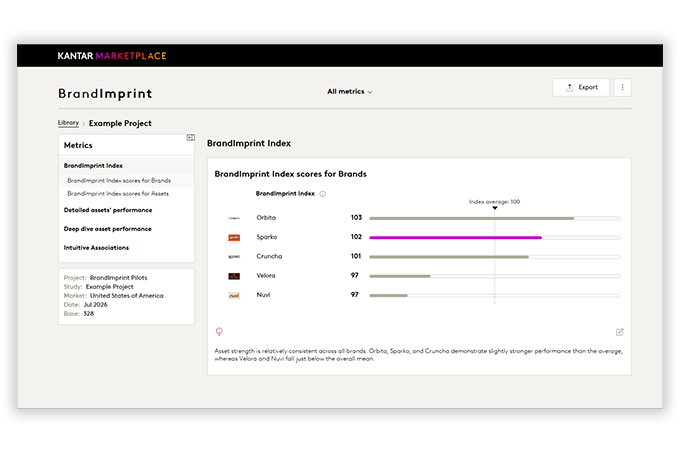680x453 pixels.
Task: Click the Cruncha brand name
Action: (269, 256)
